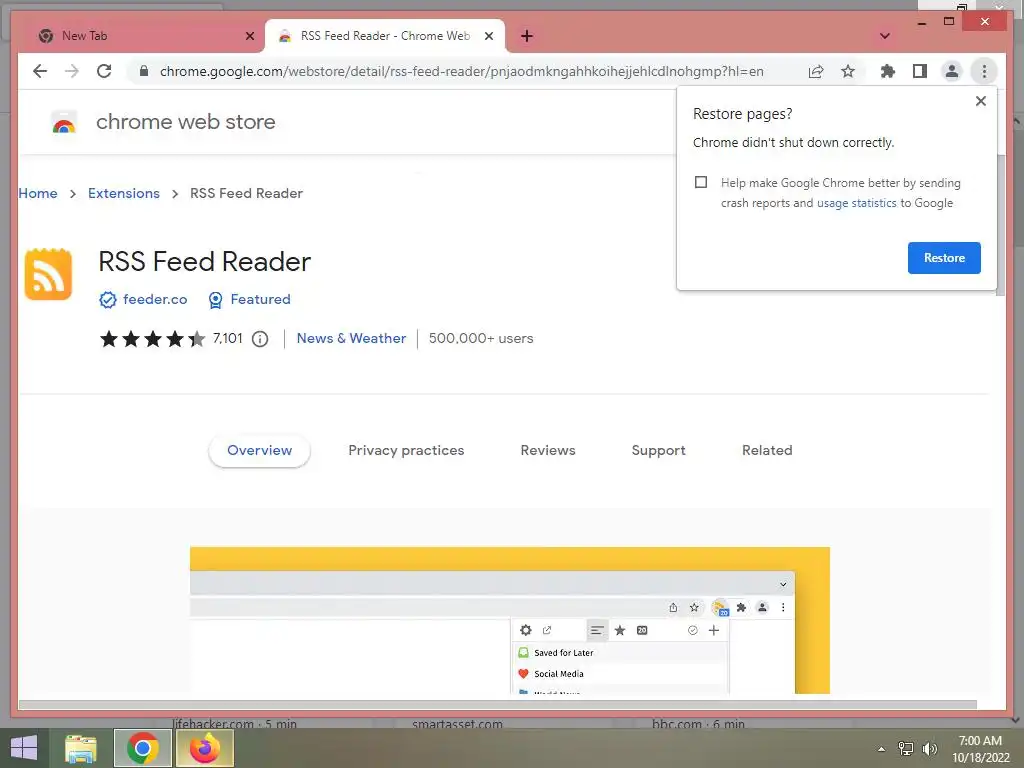Select the Overview tab
The image size is (1024, 768).
point(259,450)
